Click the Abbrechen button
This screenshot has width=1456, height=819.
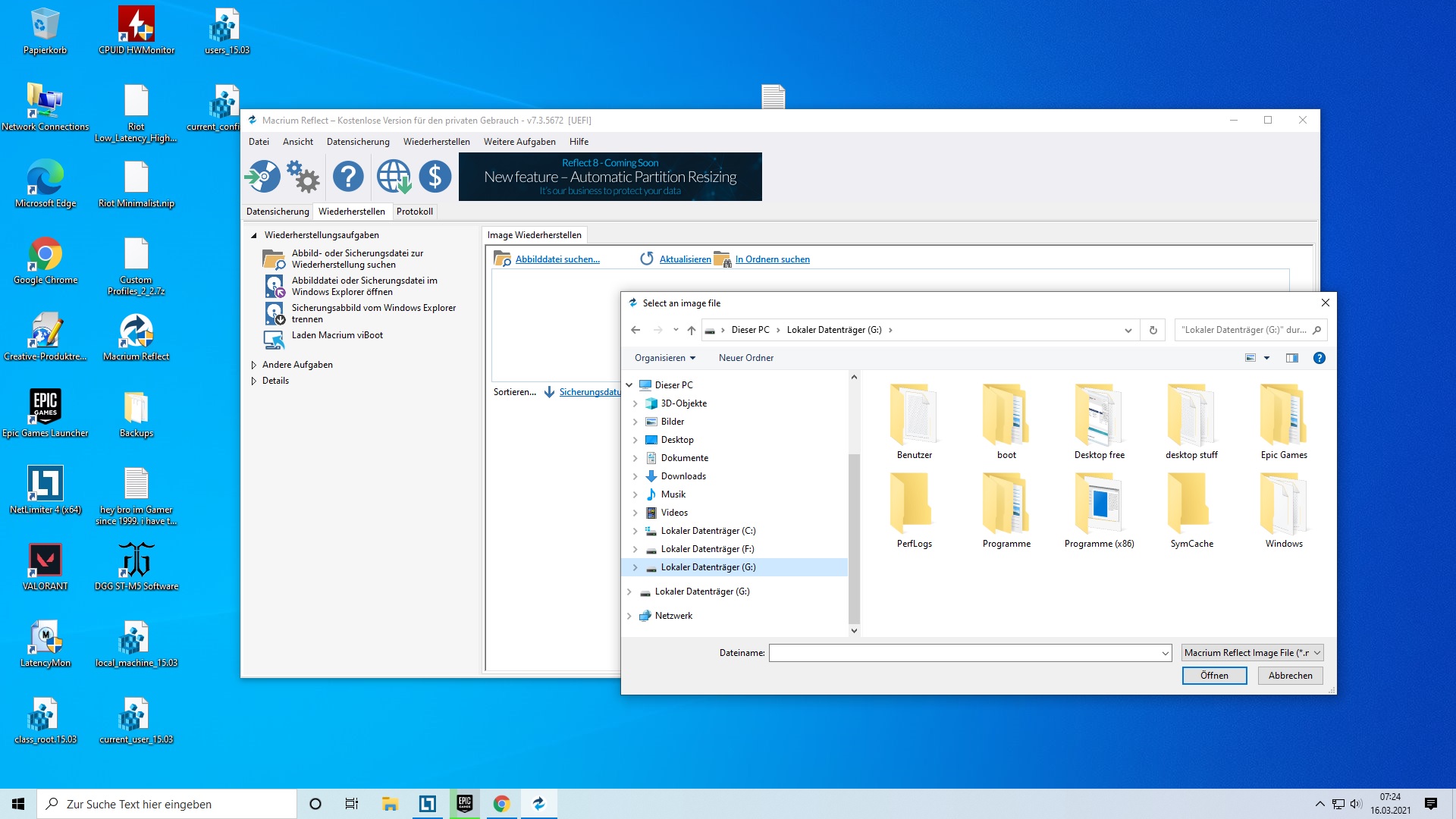pos(1290,676)
